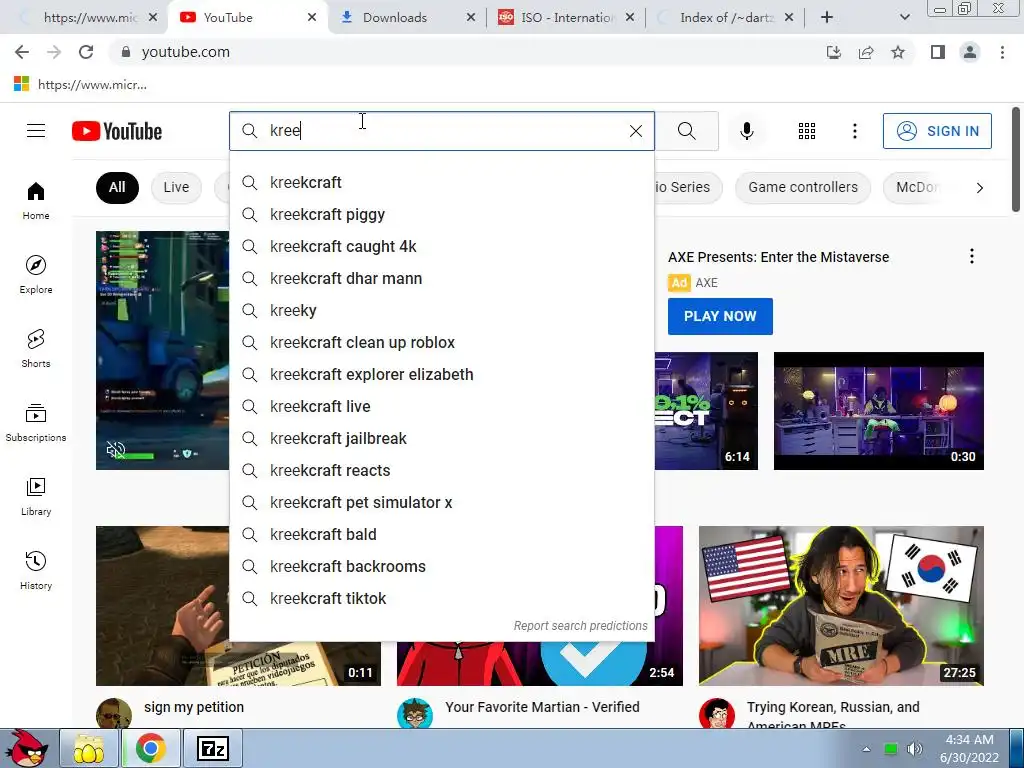Screen dimensions: 1024x768
Task: Expand the tab search dropdown arrow
Action: point(904,18)
